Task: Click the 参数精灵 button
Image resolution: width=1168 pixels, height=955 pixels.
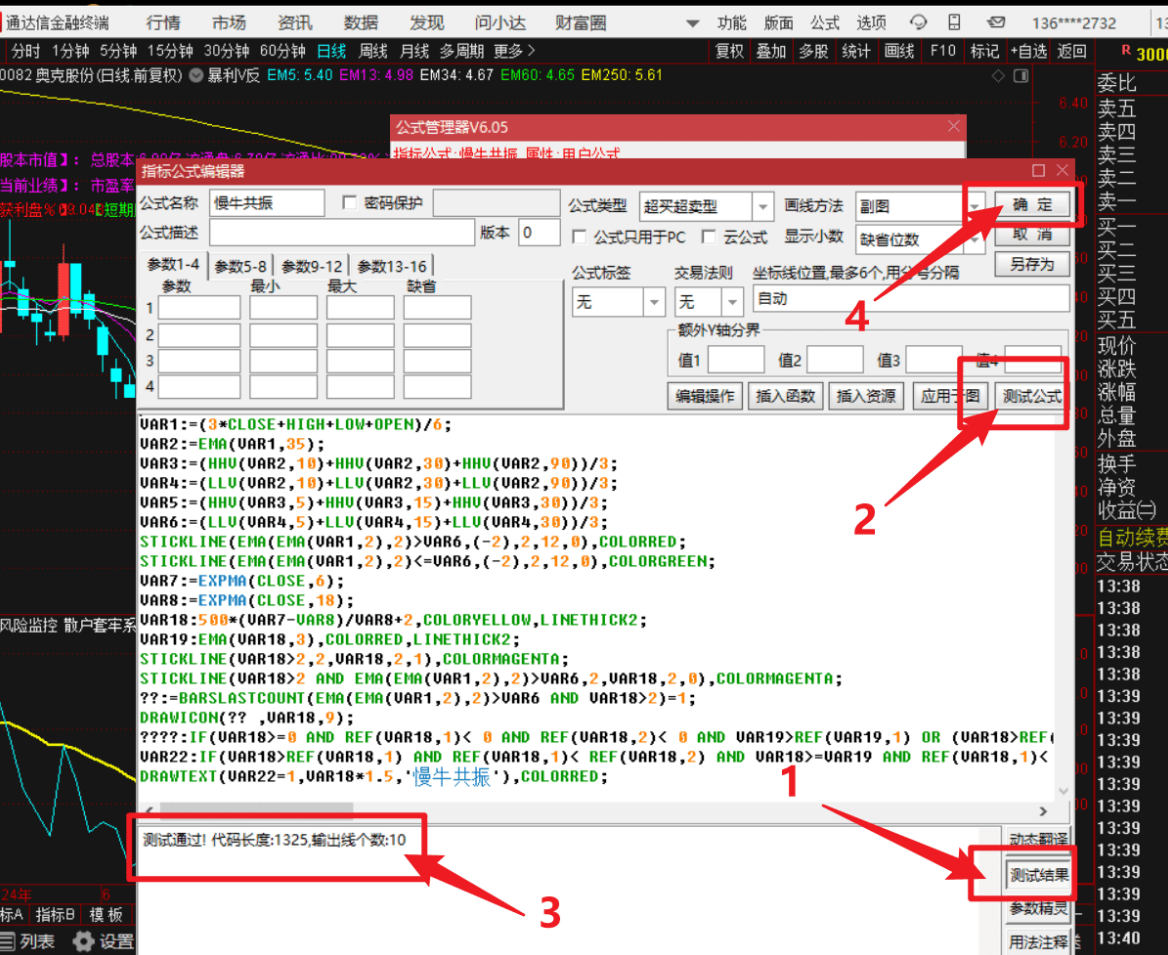Action: coord(1038,909)
